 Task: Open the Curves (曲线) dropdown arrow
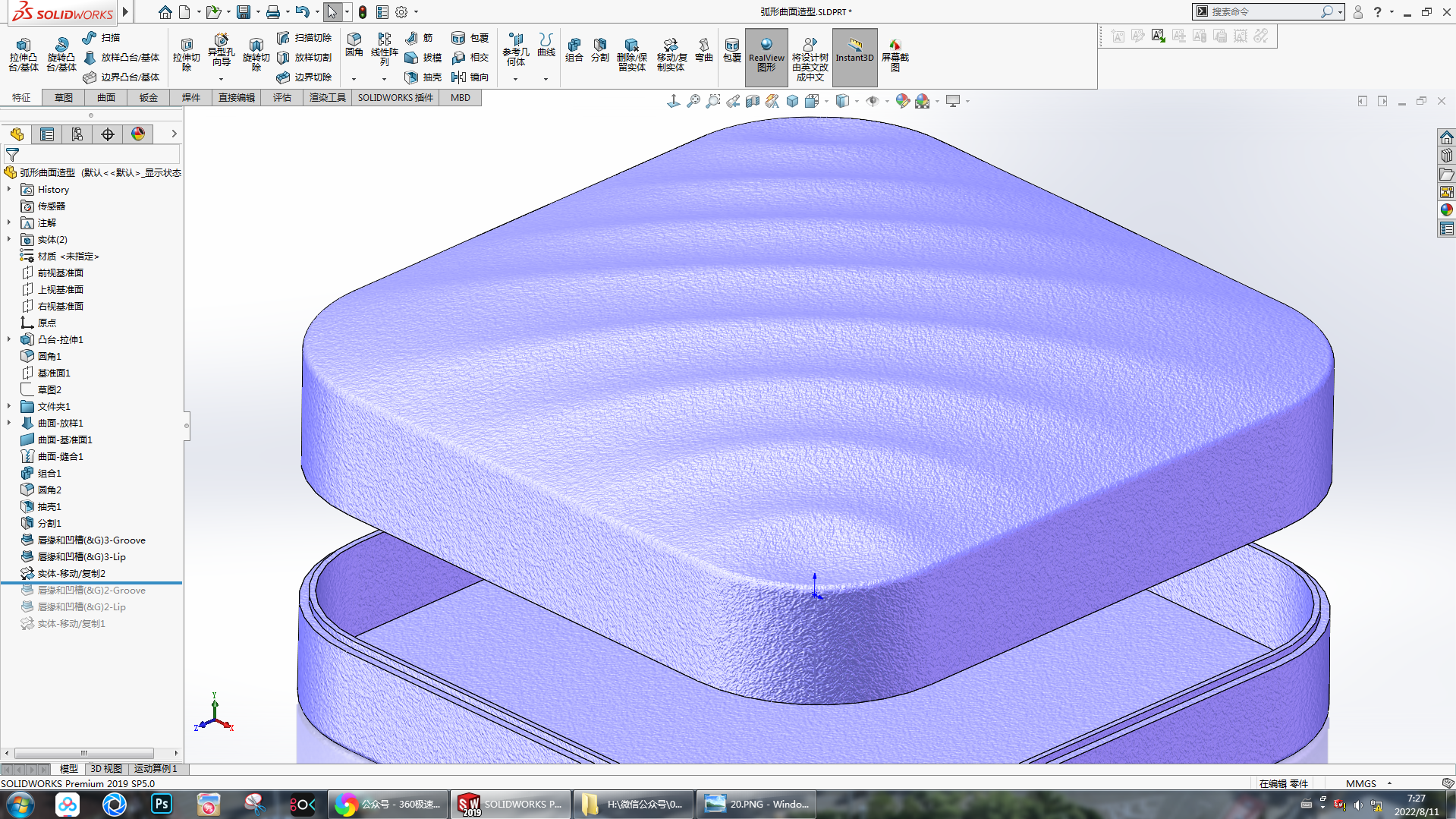(546, 79)
